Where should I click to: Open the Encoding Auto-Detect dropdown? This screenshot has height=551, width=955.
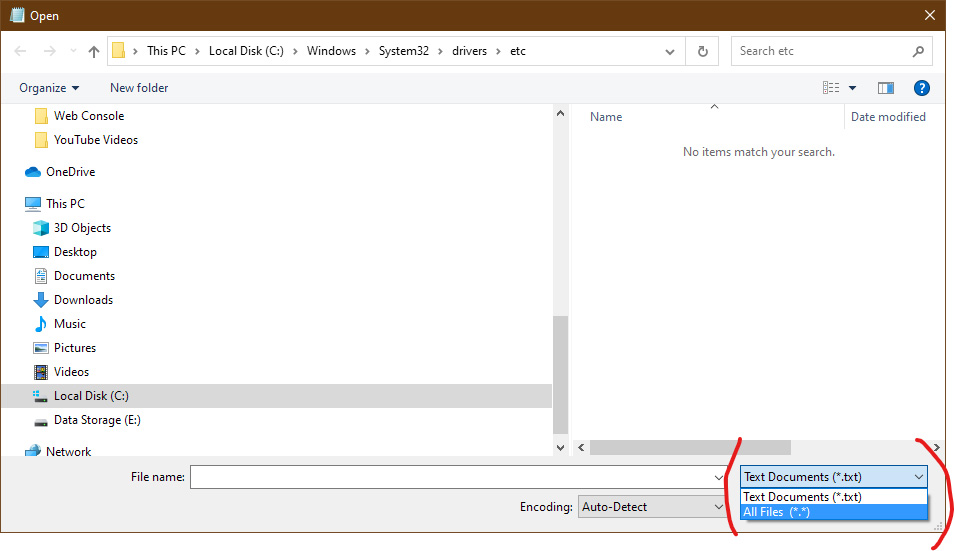pos(651,507)
